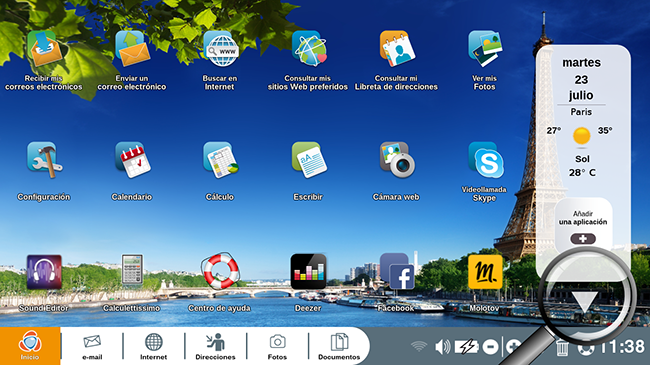Click the 27° minimum temperature
This screenshot has width=650, height=365.
pos(553,131)
